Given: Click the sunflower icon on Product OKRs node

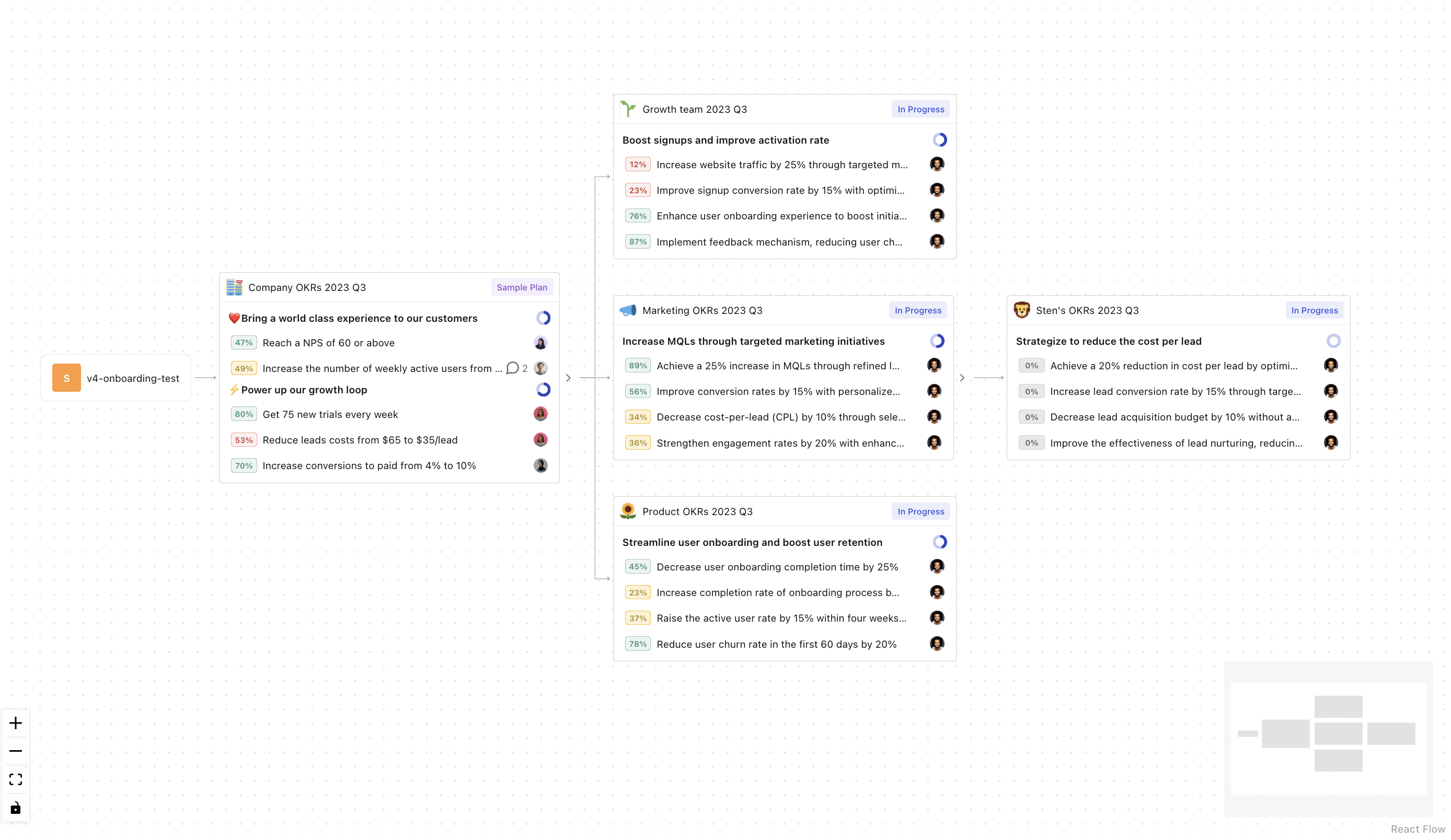Looking at the screenshot, I should point(628,511).
